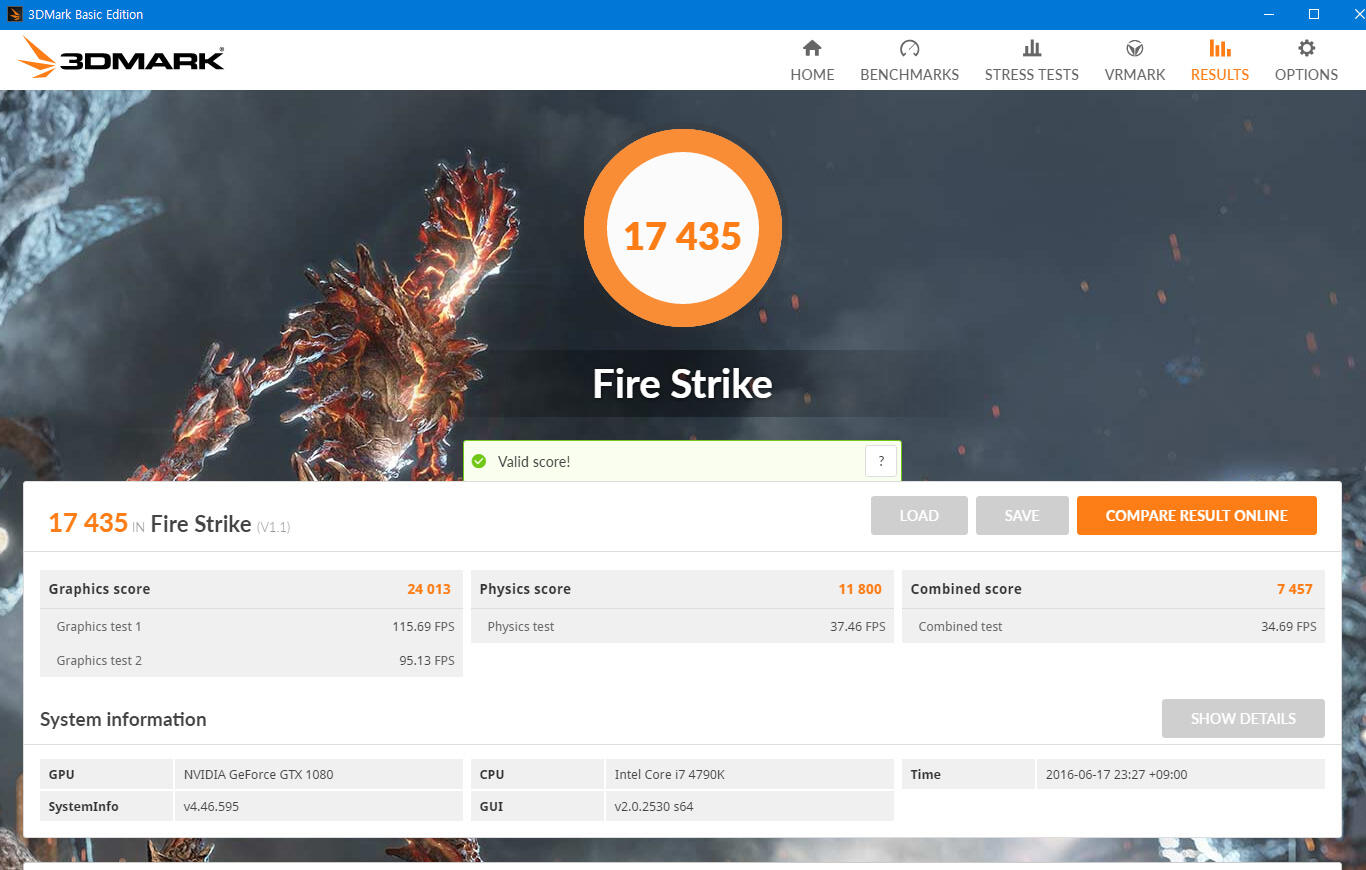
Task: Click the Graphics score heading
Action: tap(99, 589)
